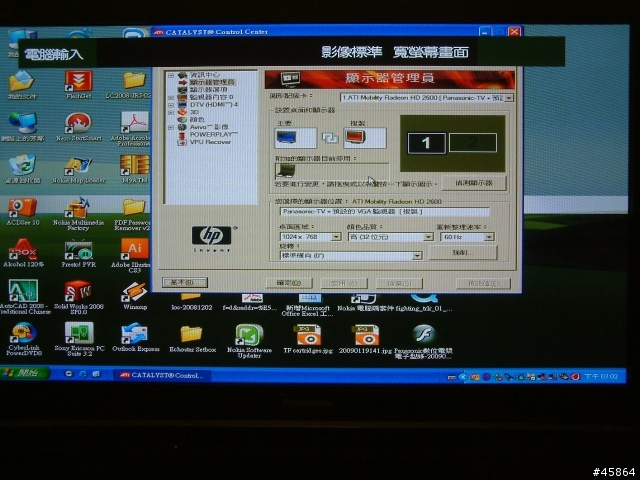Click the 強制... force button

pyautogui.click(x=462, y=253)
